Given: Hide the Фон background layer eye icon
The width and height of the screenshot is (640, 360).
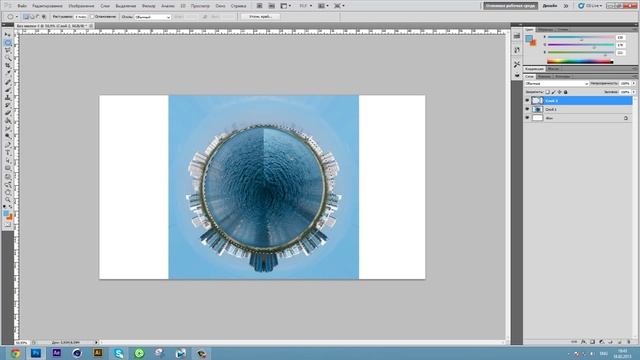Looking at the screenshot, I should [527, 118].
